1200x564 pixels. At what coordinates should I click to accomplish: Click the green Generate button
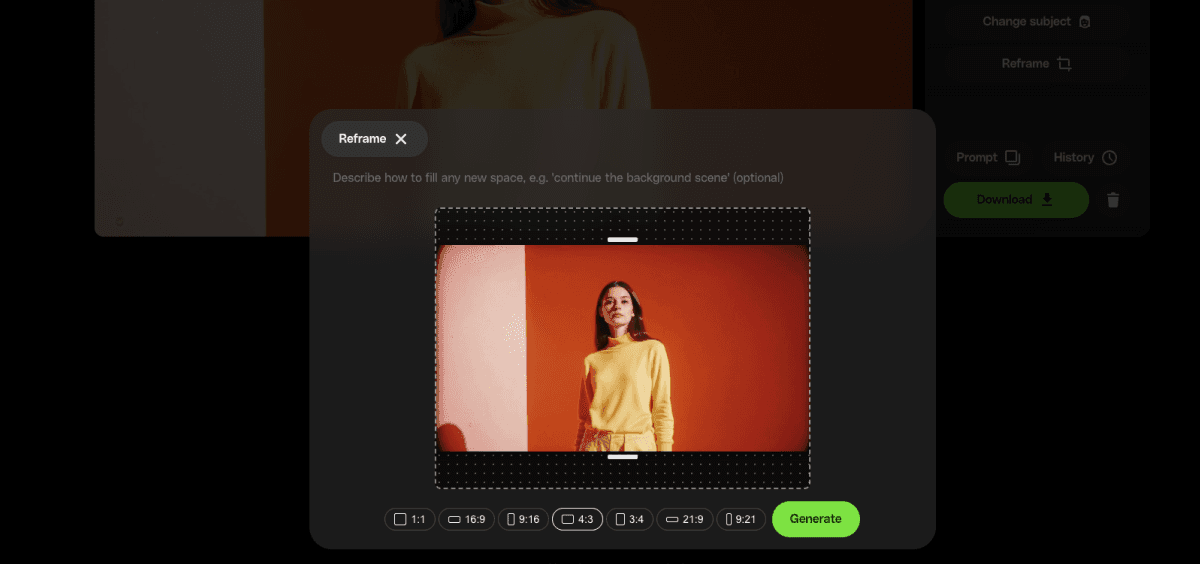(x=816, y=519)
